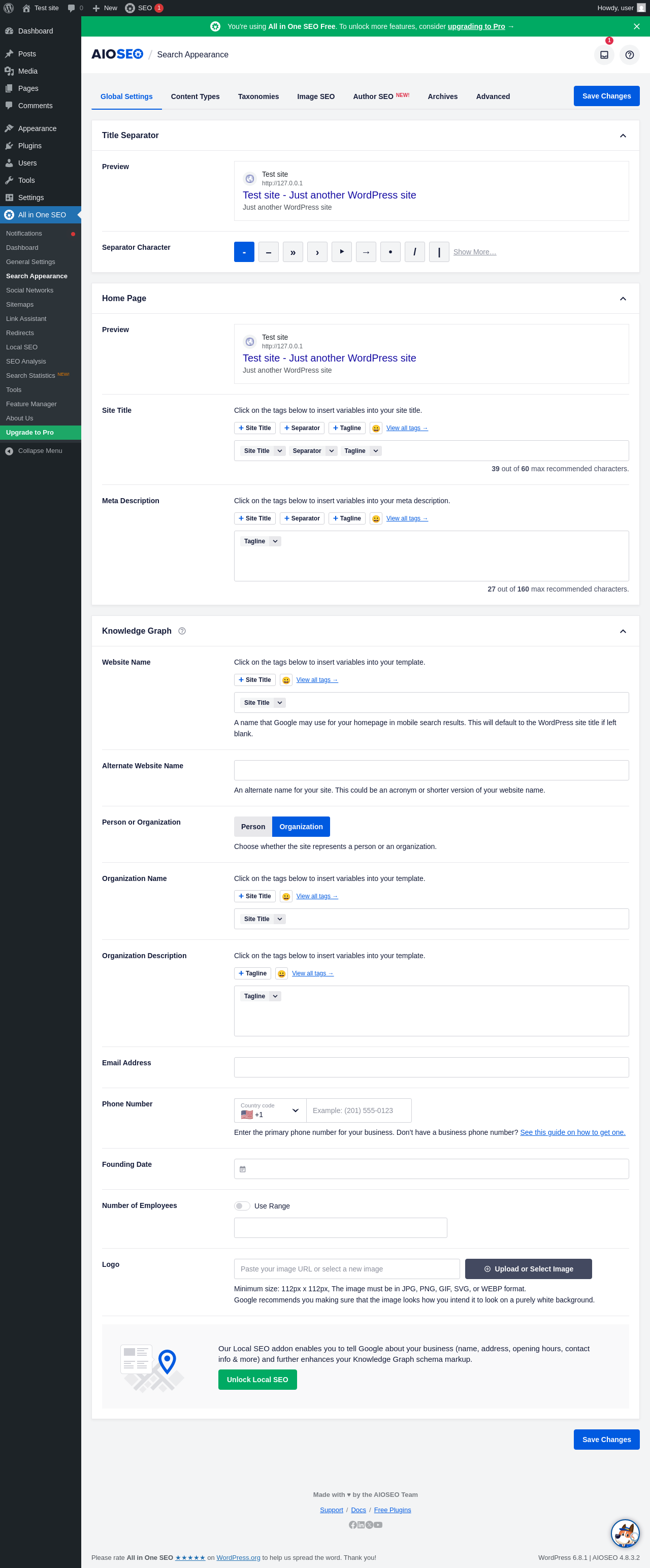
Task: Click the top Save Changes button
Action: [x=606, y=96]
